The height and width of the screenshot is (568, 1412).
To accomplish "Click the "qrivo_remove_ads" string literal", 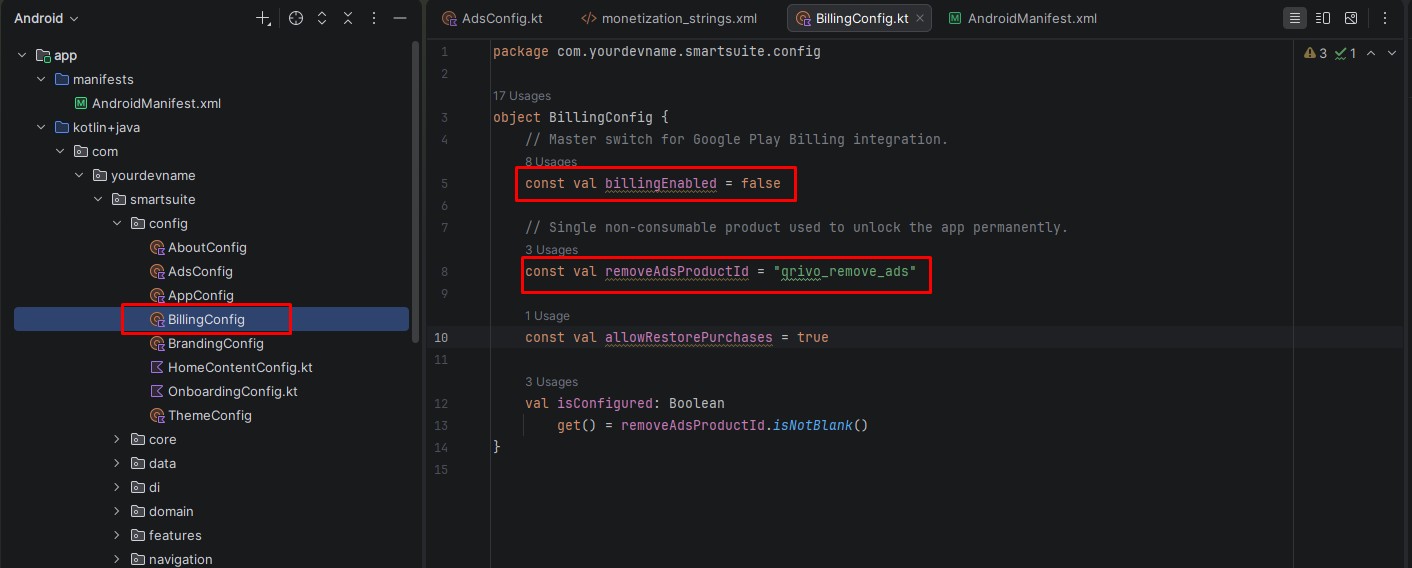I will click(x=845, y=272).
